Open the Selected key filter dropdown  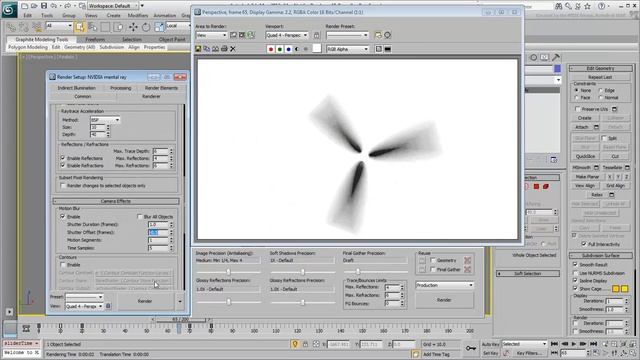pos(524,344)
